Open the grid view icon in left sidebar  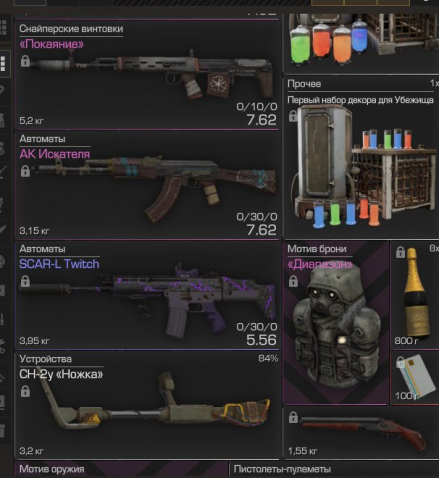pos(3,28)
